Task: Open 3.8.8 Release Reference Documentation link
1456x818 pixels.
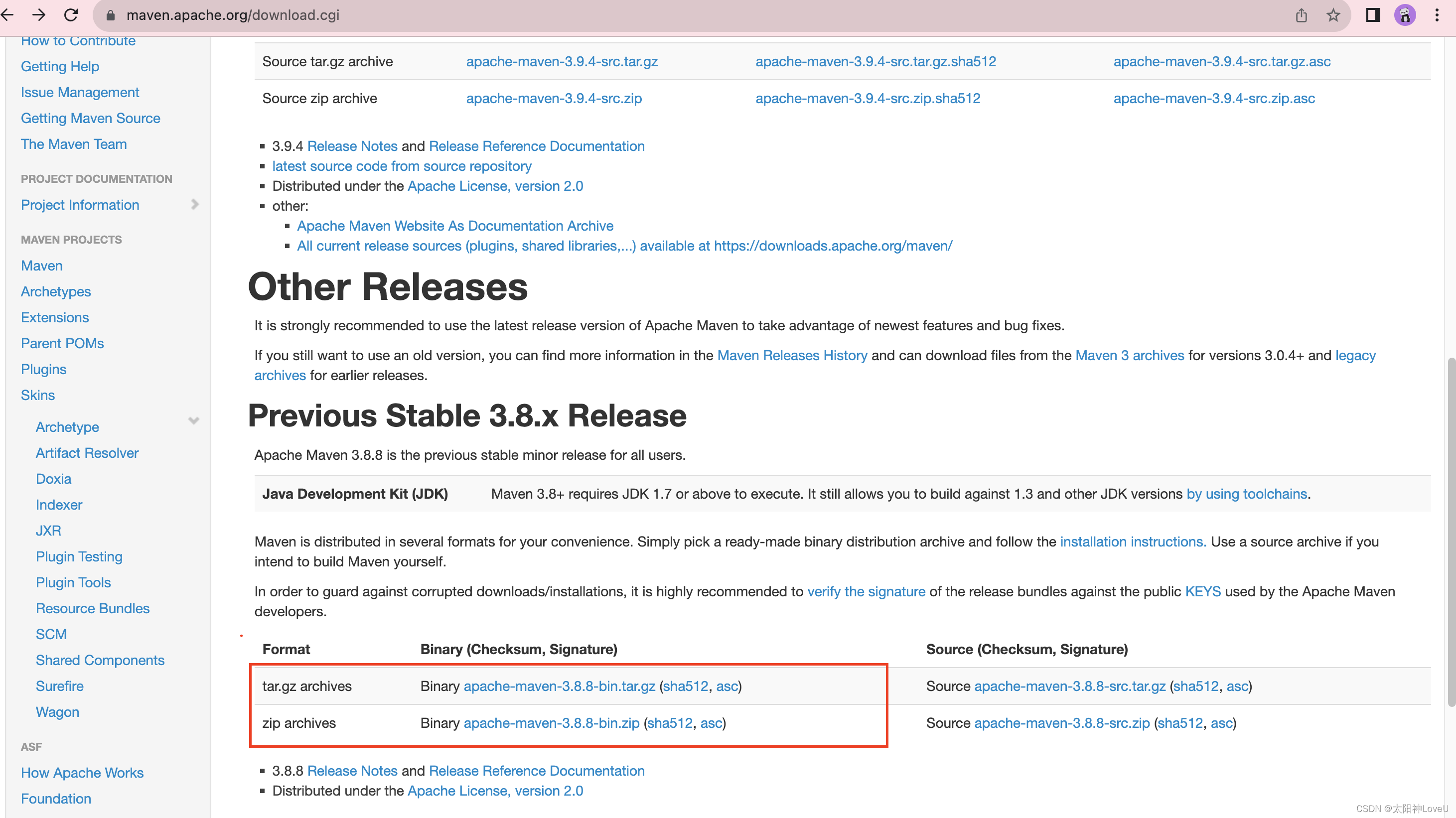Action: point(536,771)
